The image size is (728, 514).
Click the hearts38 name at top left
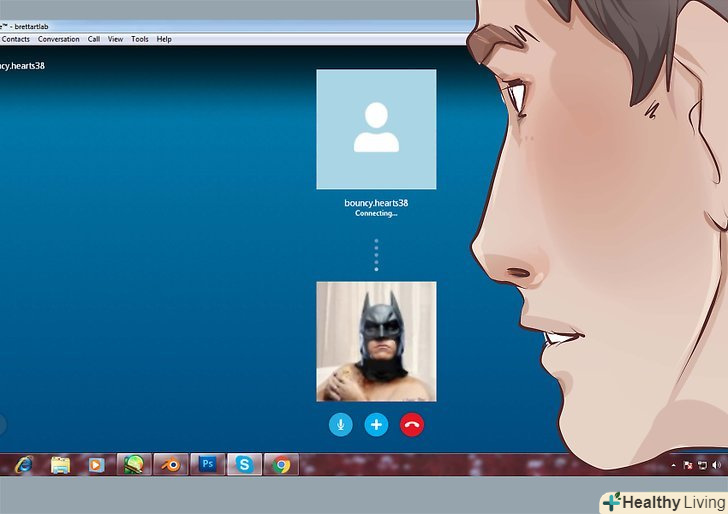point(22,66)
